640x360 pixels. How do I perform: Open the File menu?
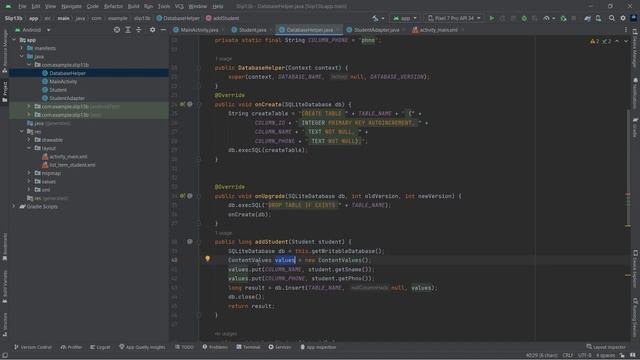(x=22, y=7)
